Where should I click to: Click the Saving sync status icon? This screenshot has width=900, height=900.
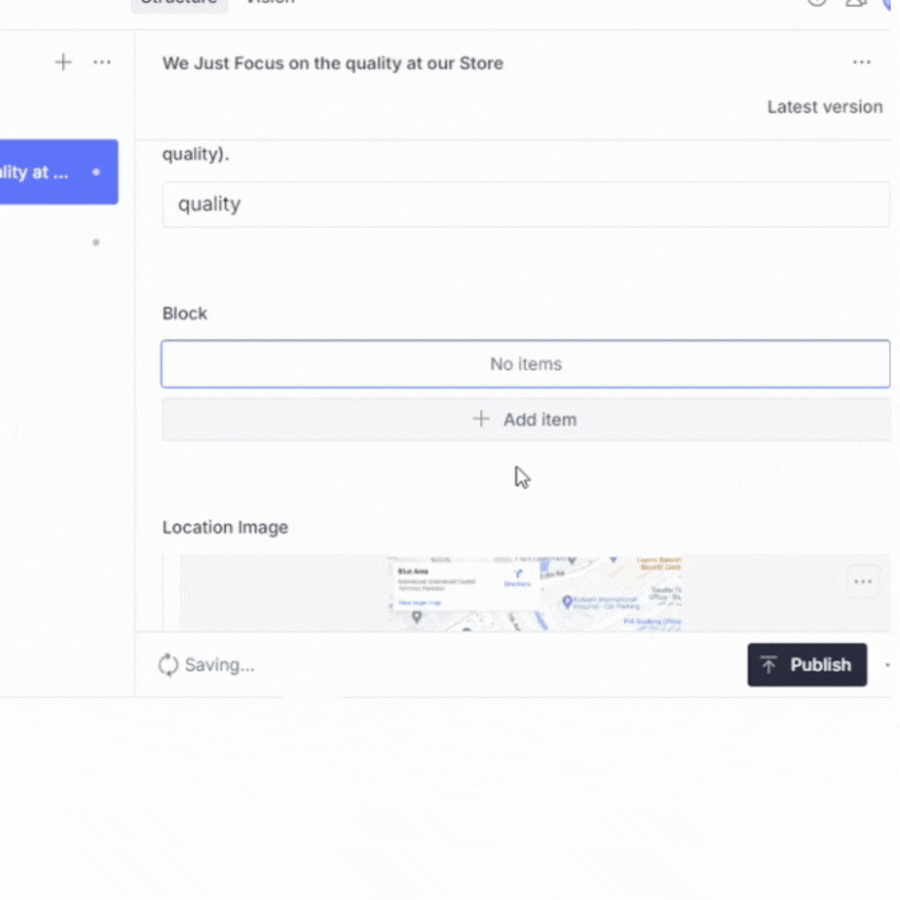tap(168, 665)
